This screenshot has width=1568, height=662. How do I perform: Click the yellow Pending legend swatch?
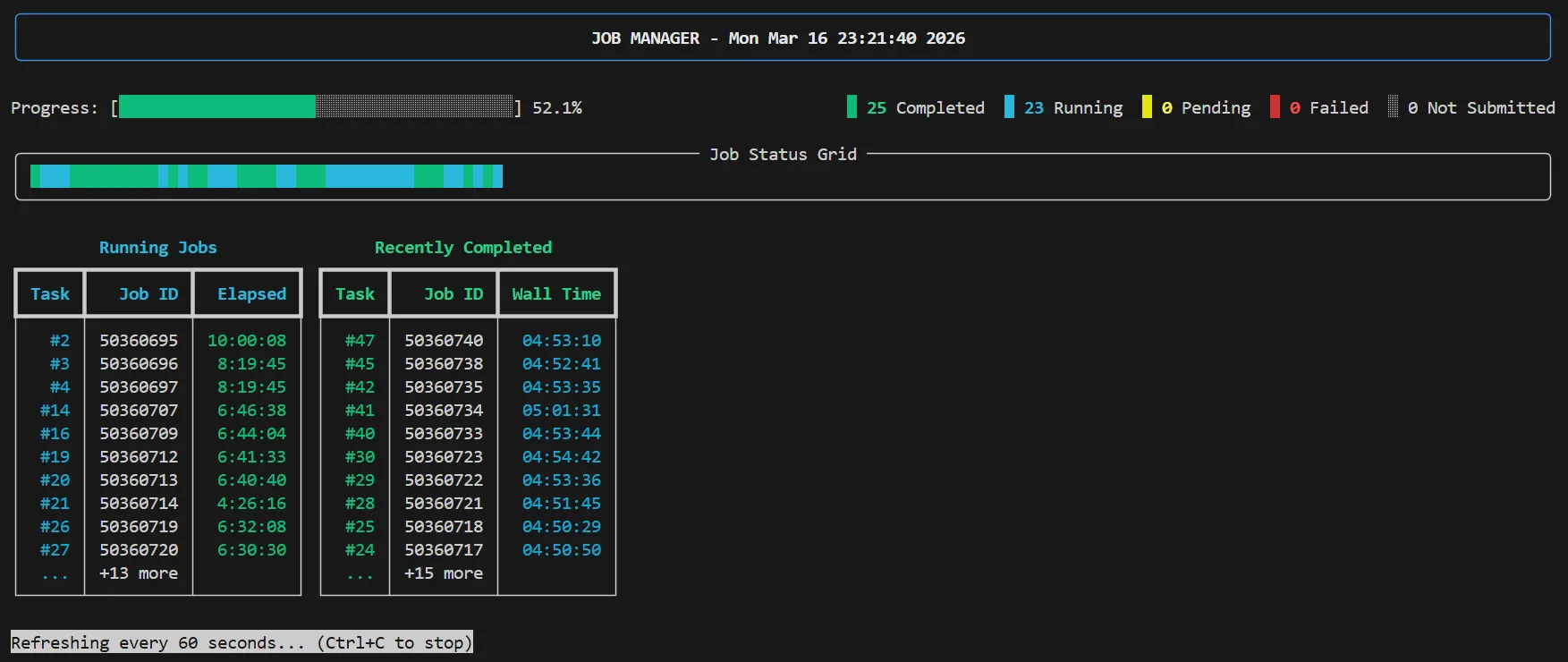[x=1147, y=107]
